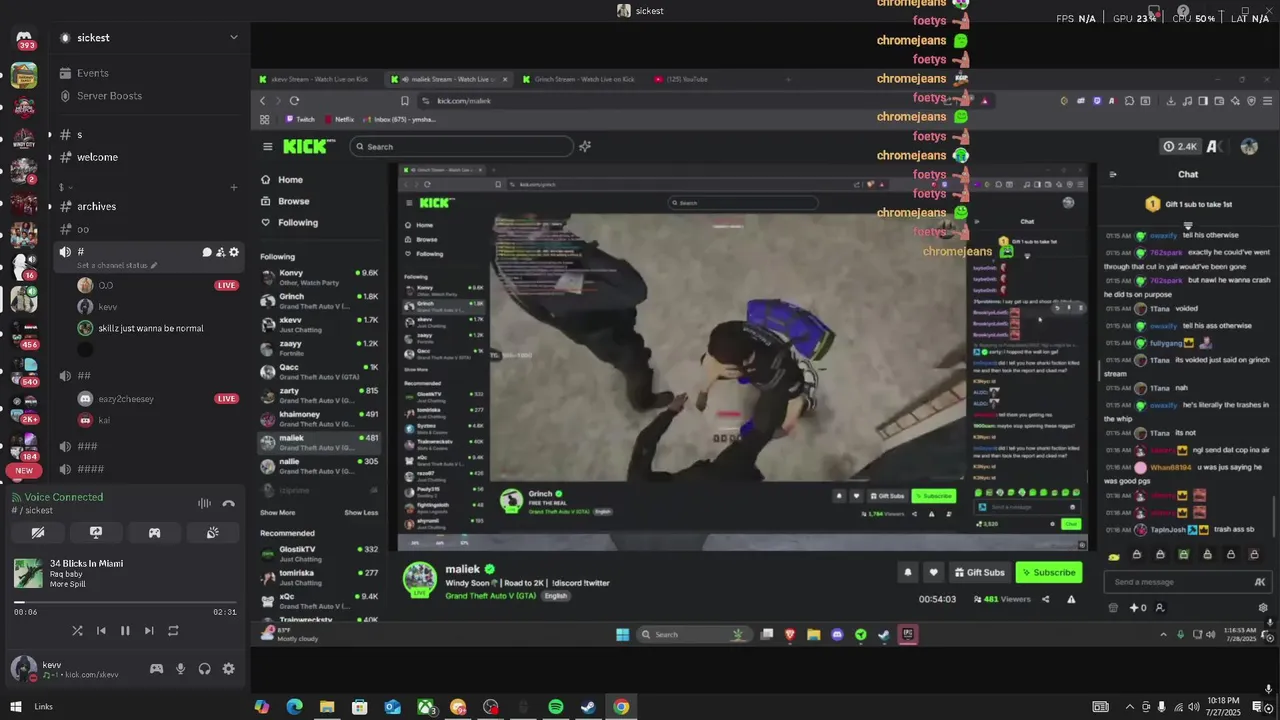The height and width of the screenshot is (720, 1280).
Task: Select Konvy in Kick following list
Action: tap(319, 277)
